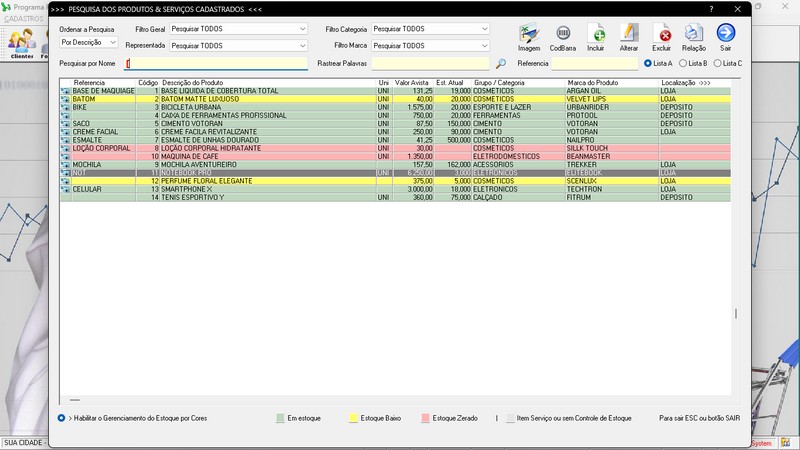
Task: Click the help question mark in title bar
Action: click(x=711, y=9)
